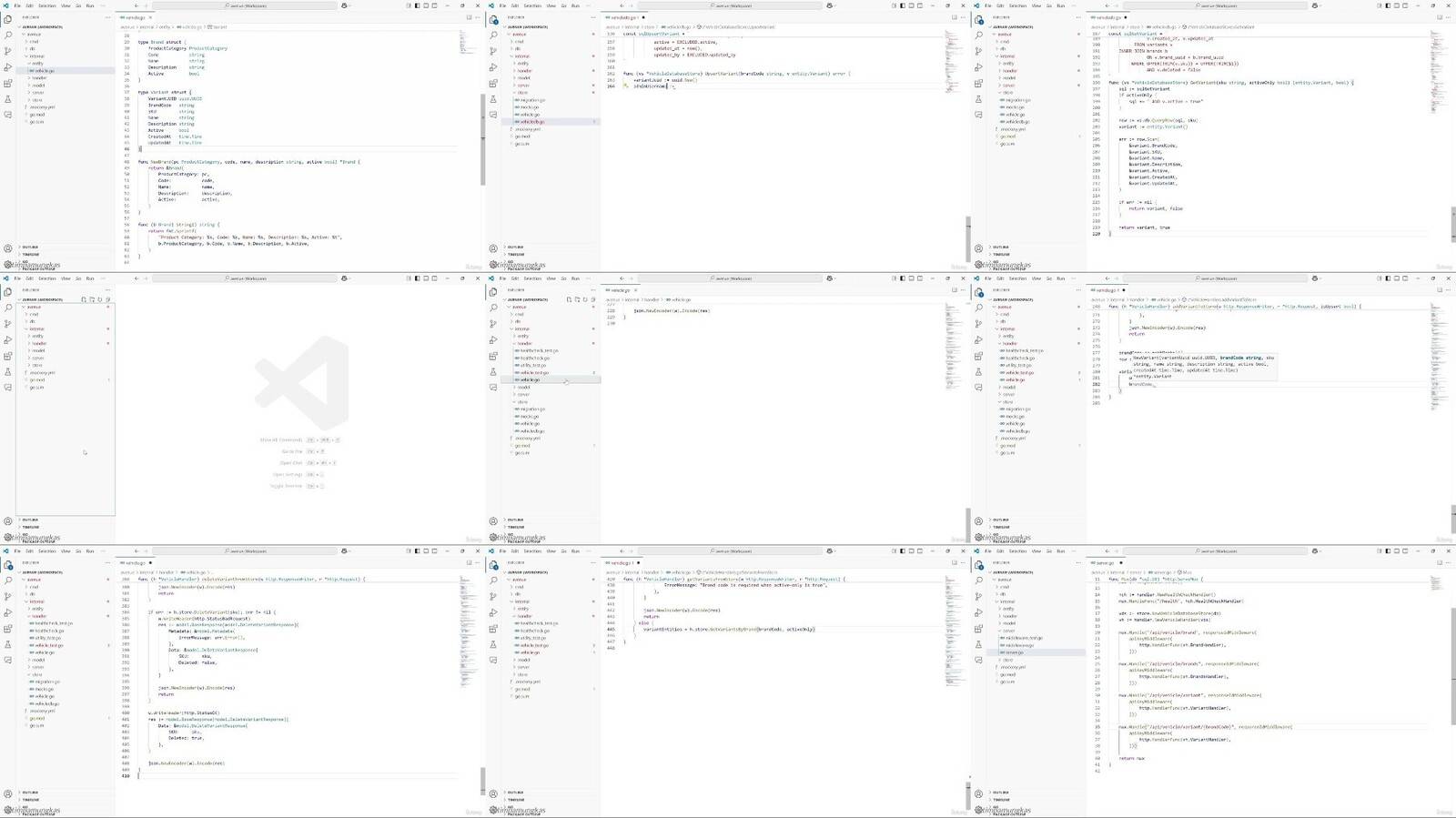Toggle secondary side bar in the empty-editor window
This screenshot has height=818, width=1456.
coord(434,278)
